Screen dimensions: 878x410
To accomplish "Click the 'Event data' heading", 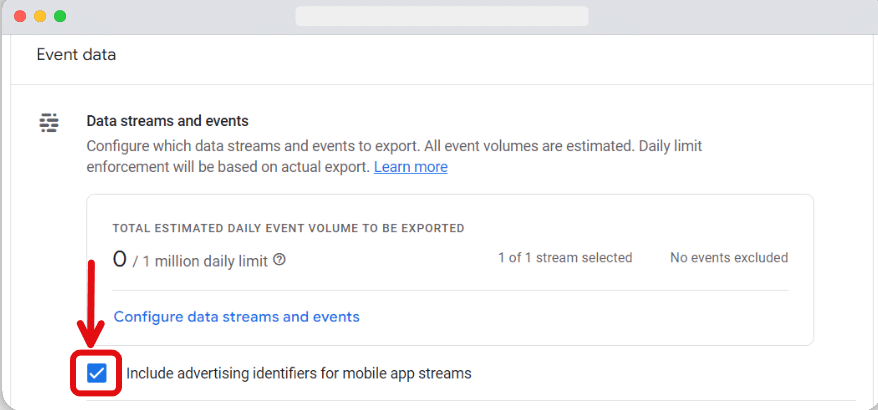I will pyautogui.click(x=76, y=55).
